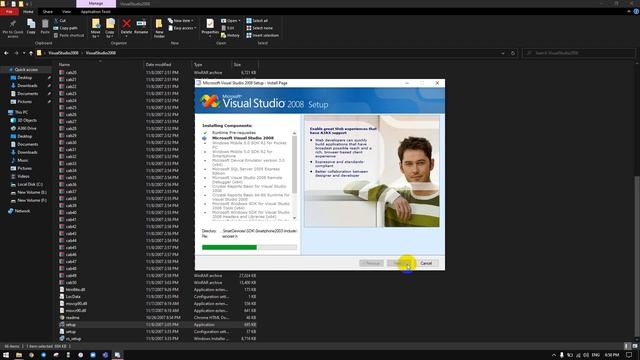Open Music under This PC

click(22, 160)
